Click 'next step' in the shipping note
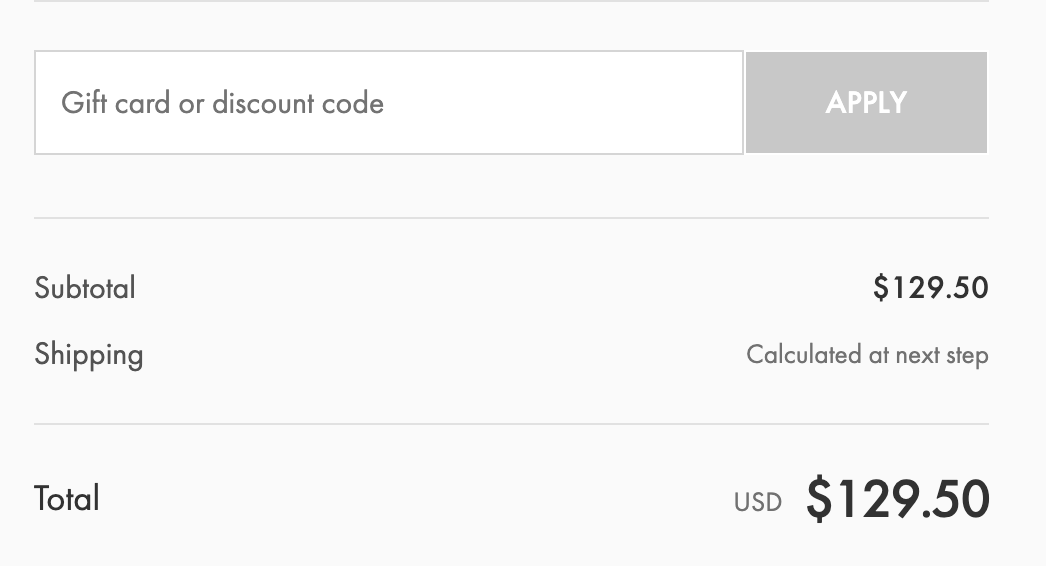The image size is (1046, 566). (x=941, y=354)
